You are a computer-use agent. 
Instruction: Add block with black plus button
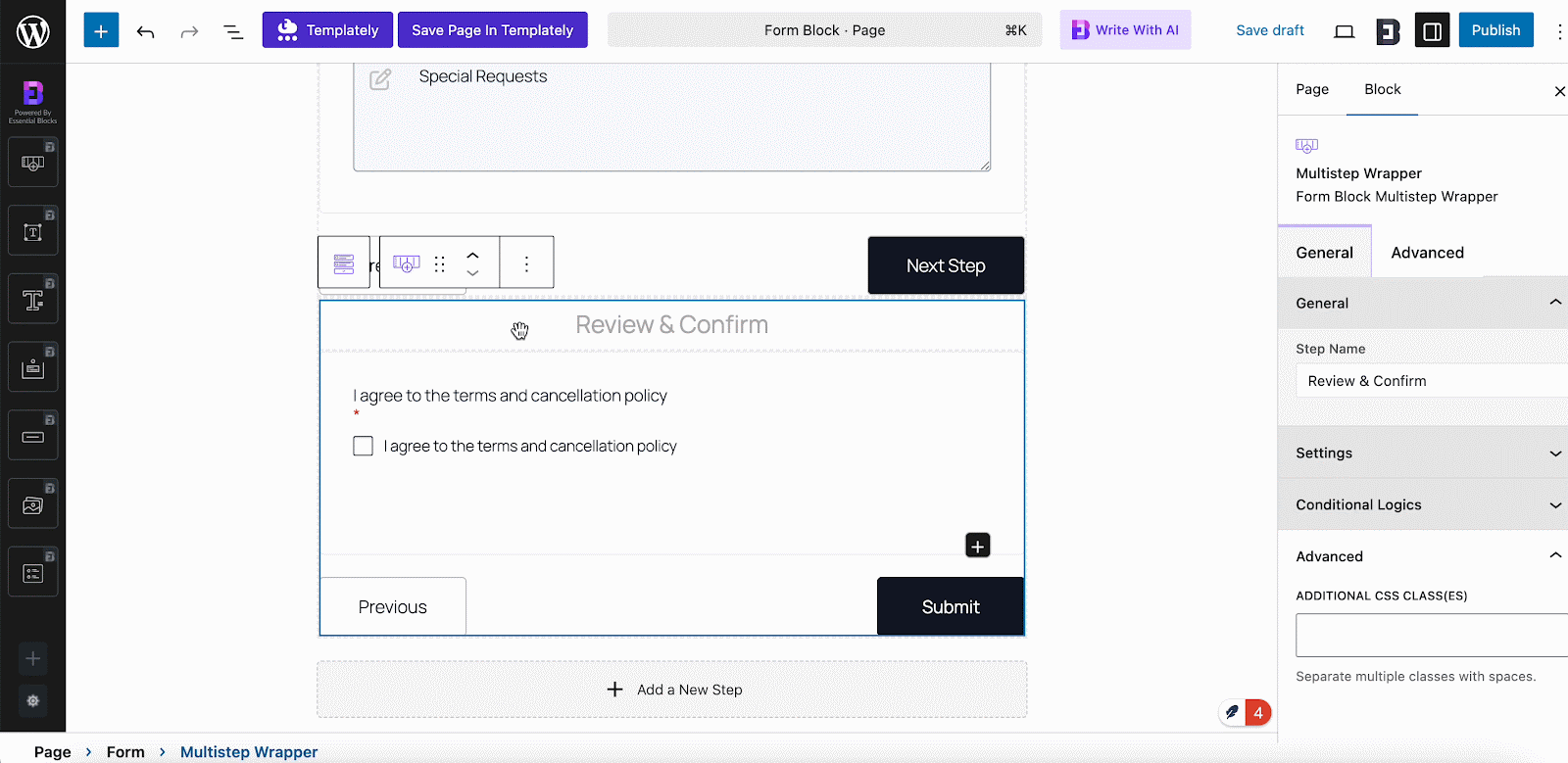(x=978, y=546)
